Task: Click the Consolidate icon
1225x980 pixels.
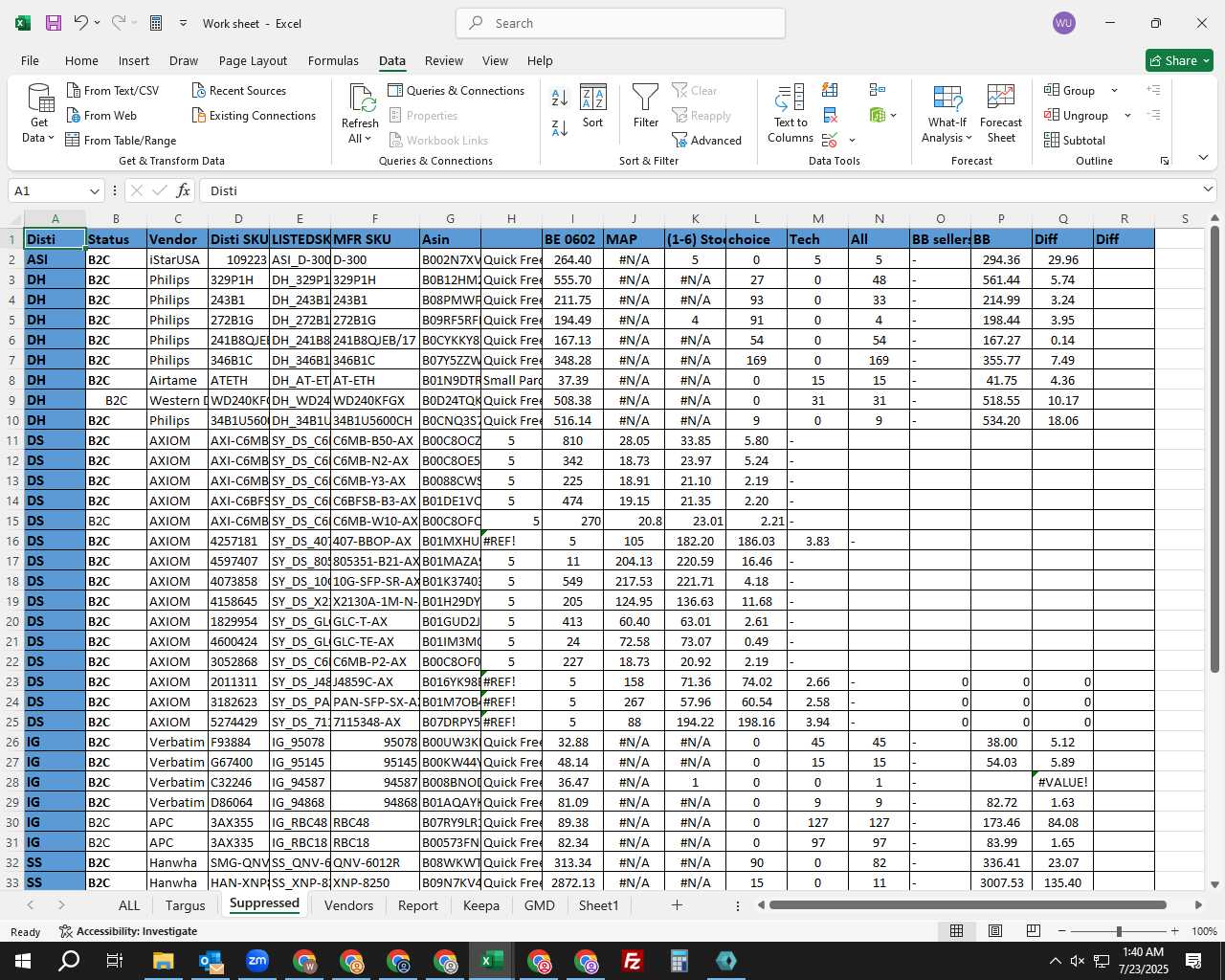Action: [877, 90]
